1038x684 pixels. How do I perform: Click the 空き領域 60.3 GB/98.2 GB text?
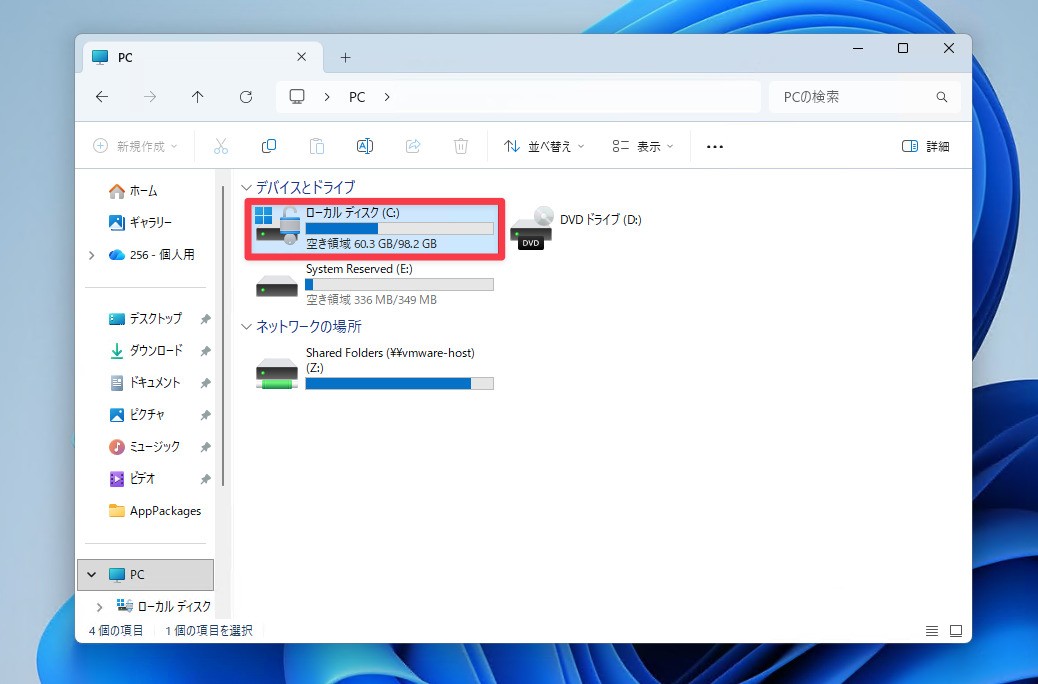(371, 244)
